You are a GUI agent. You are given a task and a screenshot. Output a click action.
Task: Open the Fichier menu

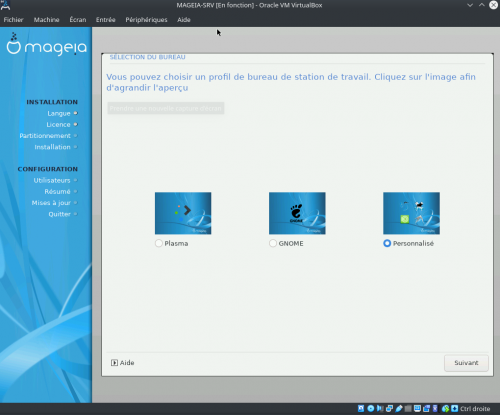pyautogui.click(x=13, y=20)
